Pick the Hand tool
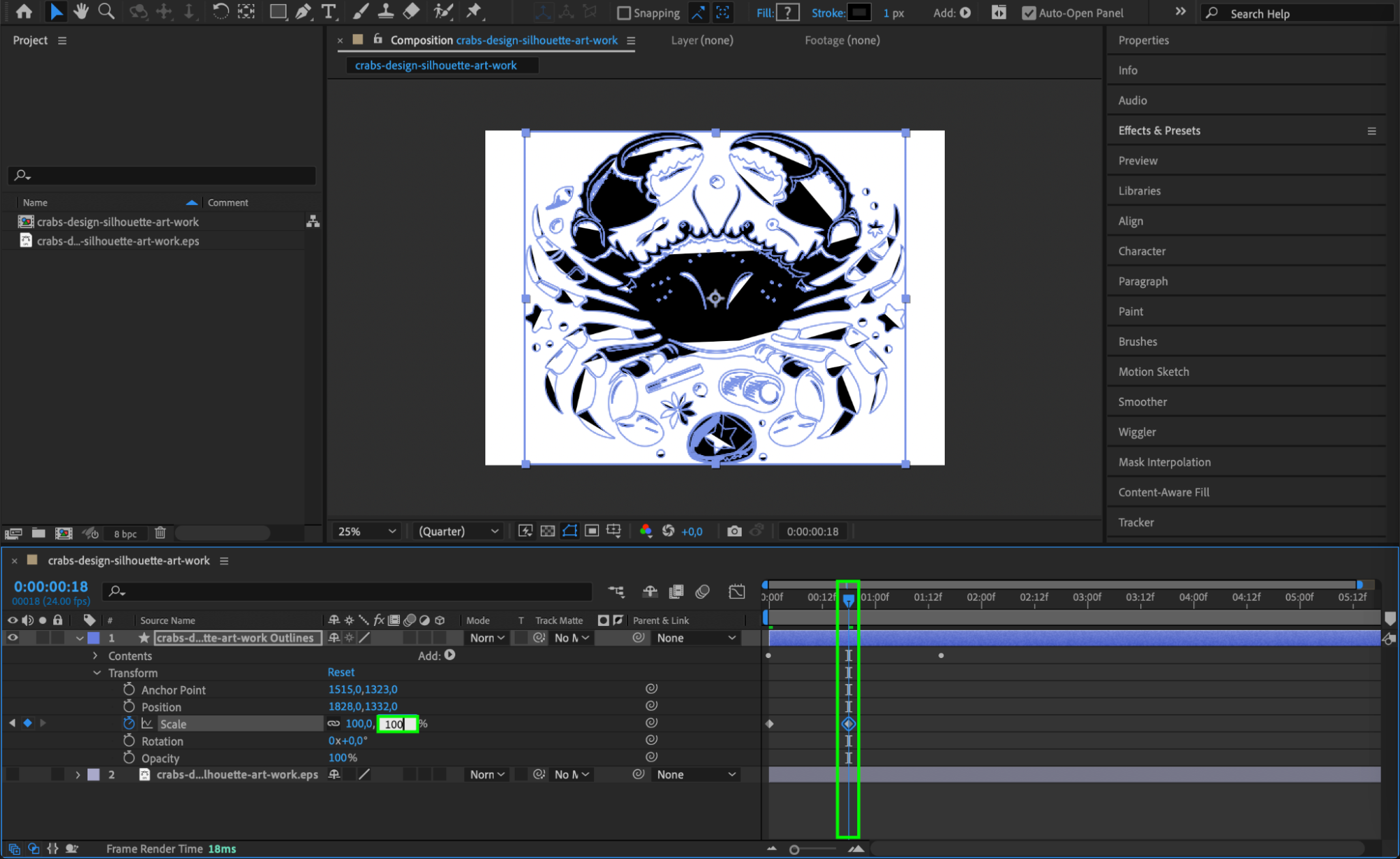Viewport: 1400px width, 859px height. (81, 12)
